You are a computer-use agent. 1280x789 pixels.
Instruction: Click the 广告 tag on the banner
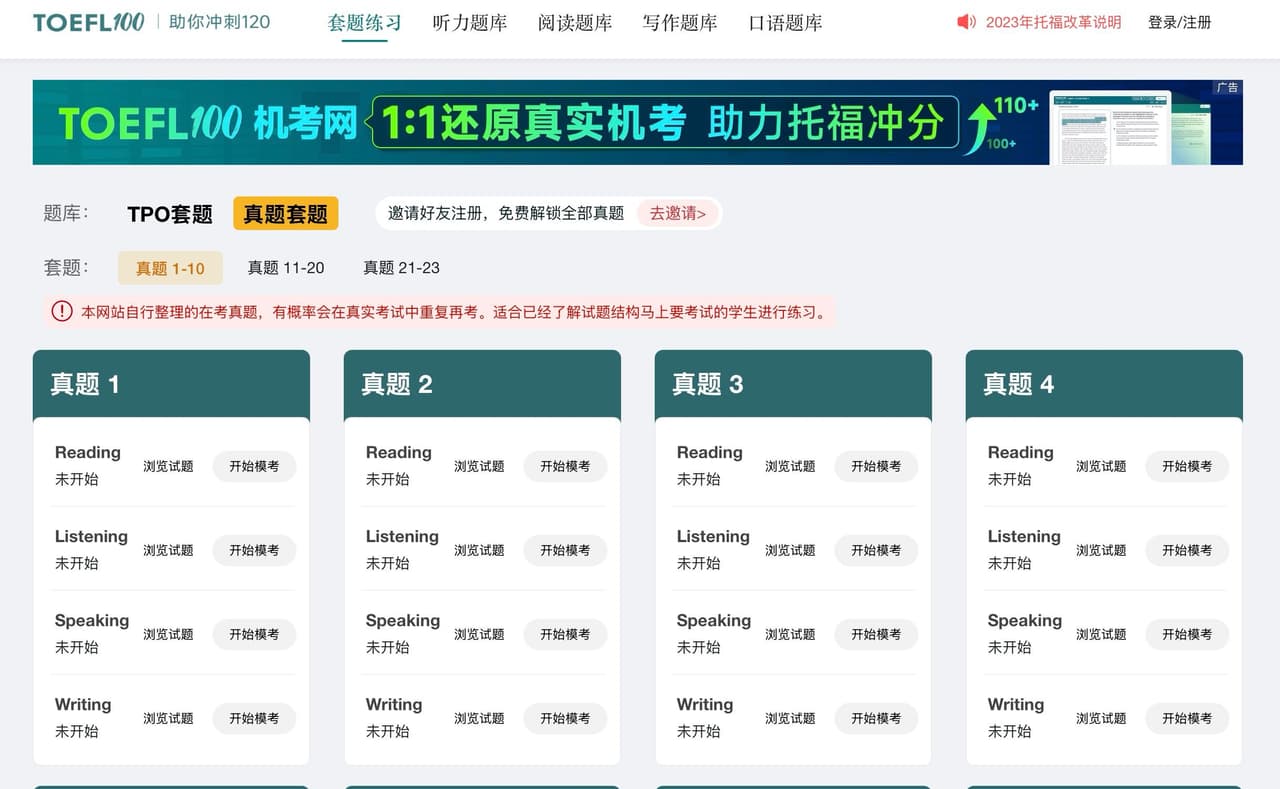pos(1227,88)
